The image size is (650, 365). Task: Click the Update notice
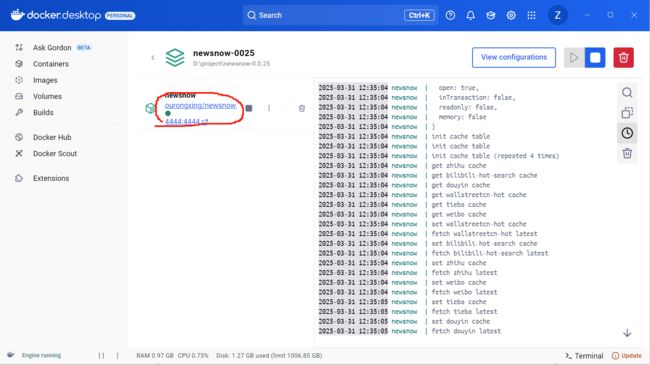[626, 355]
